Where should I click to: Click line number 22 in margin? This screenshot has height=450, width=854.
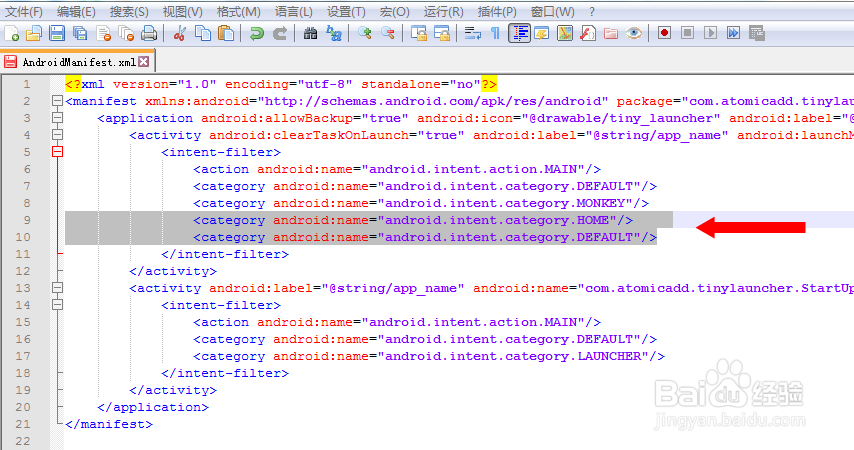pyautogui.click(x=23, y=441)
